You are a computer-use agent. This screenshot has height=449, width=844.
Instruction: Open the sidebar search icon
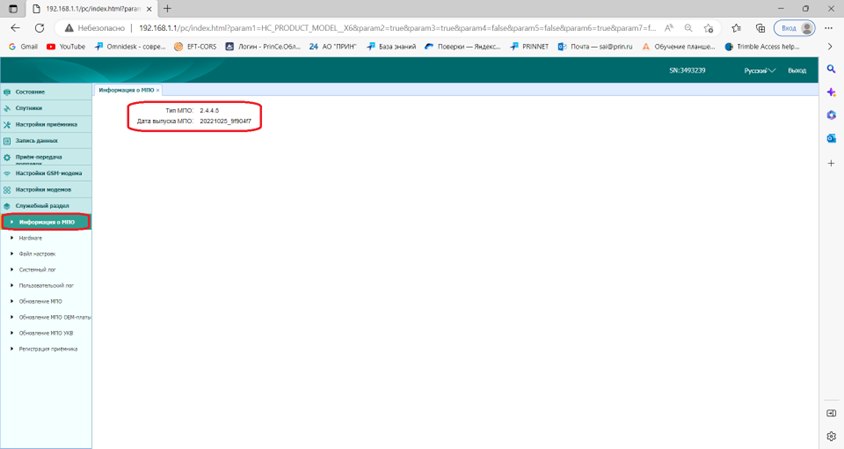(x=831, y=69)
